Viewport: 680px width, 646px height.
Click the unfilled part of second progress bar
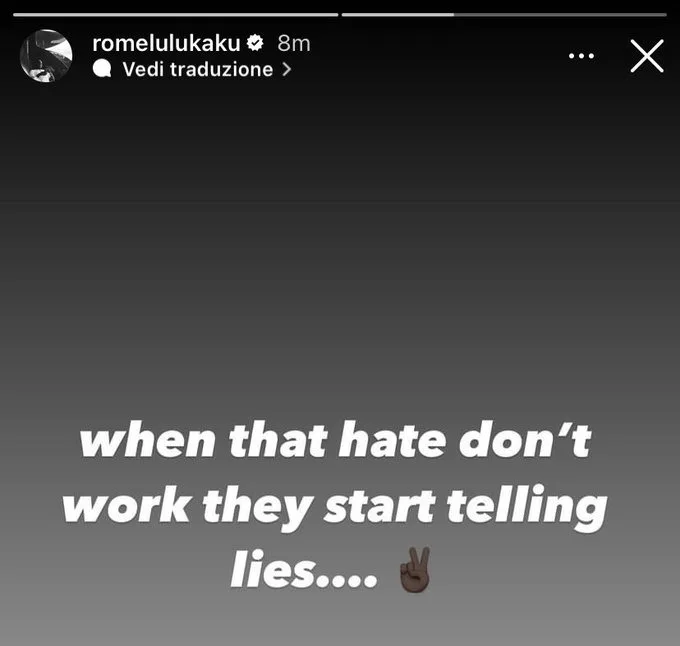(x=560, y=15)
